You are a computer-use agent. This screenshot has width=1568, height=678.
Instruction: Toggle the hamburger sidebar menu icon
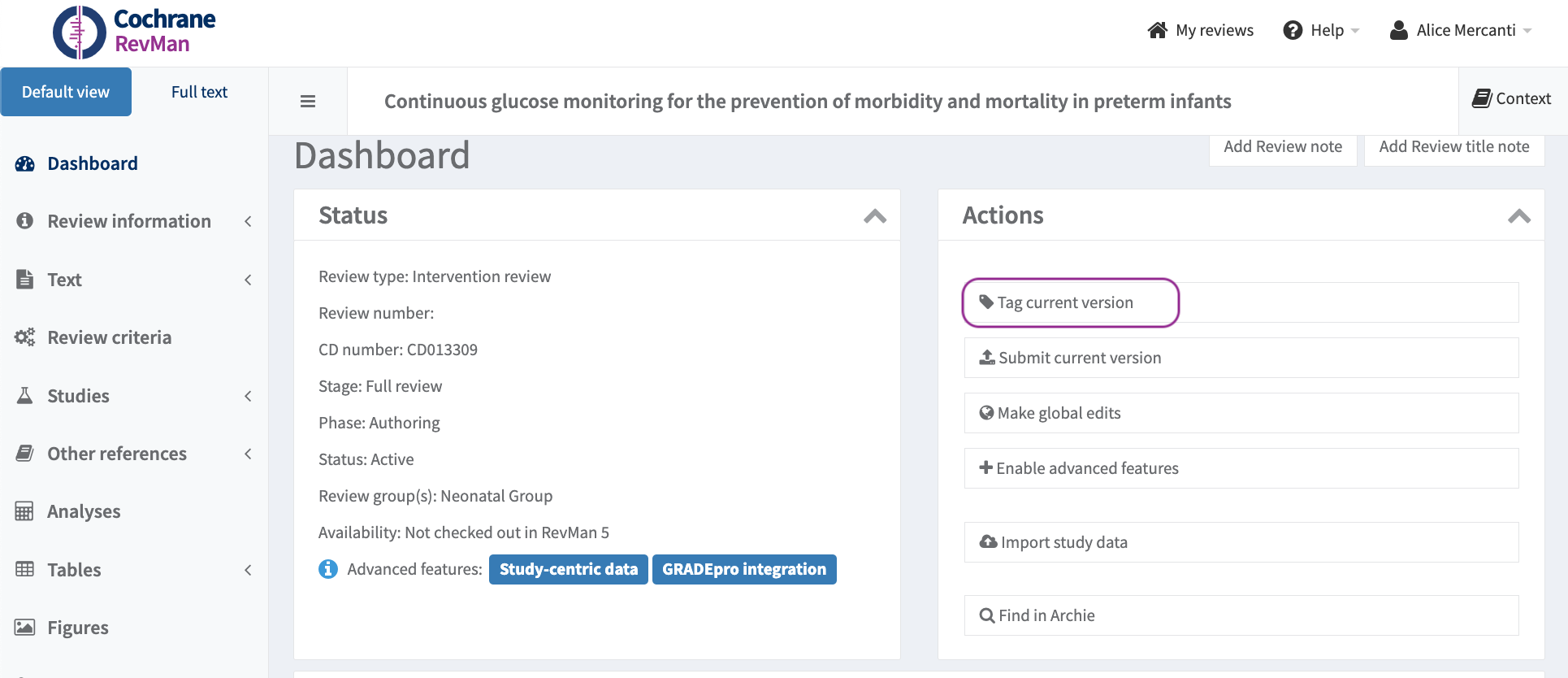[308, 102]
